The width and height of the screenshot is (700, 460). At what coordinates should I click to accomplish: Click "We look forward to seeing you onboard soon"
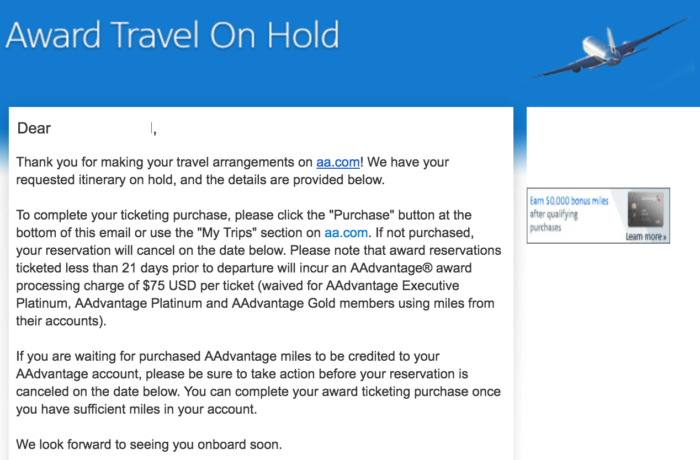click(x=149, y=445)
